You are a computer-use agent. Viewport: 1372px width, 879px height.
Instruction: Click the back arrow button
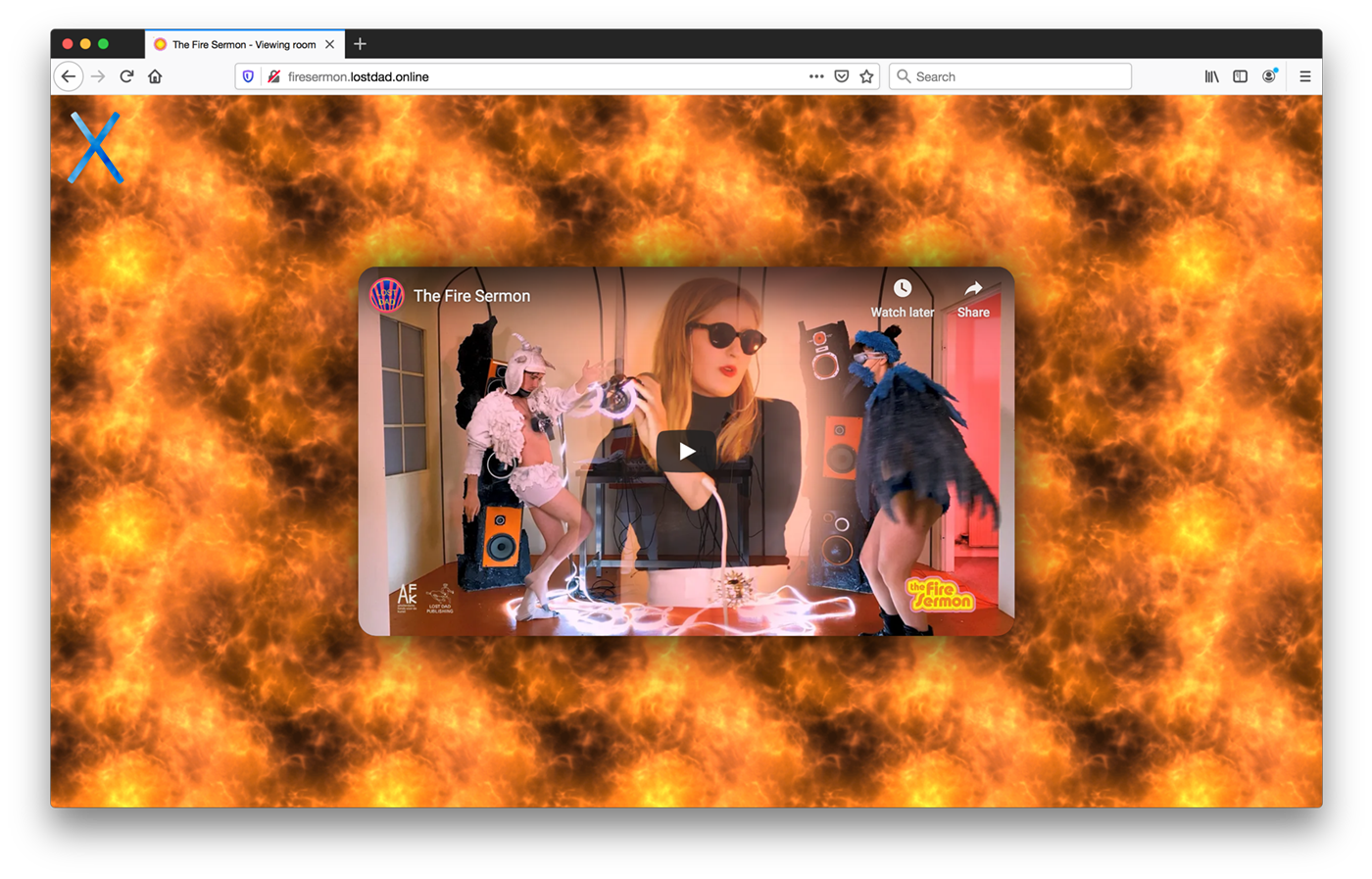tap(68, 76)
